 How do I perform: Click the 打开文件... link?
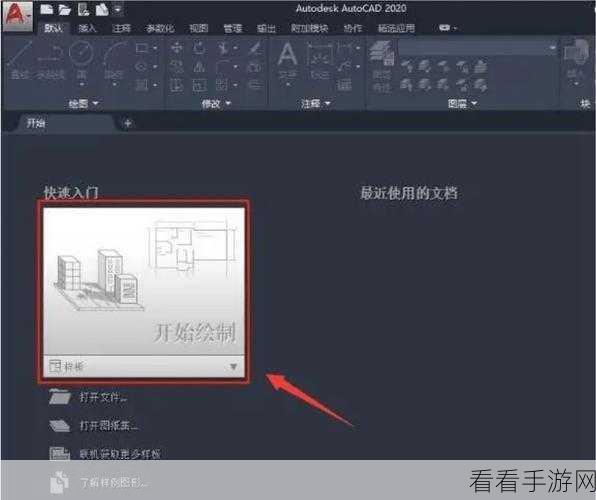tap(103, 398)
